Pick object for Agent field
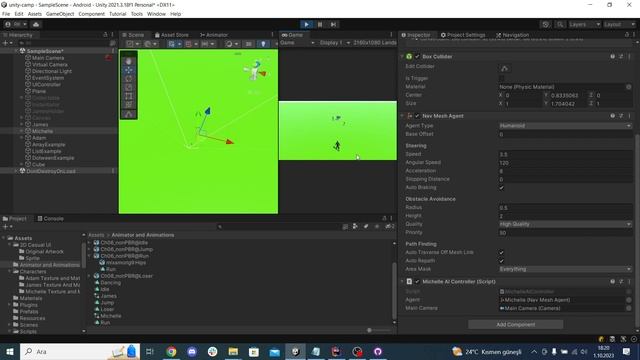The width and height of the screenshot is (640, 360). (629, 300)
